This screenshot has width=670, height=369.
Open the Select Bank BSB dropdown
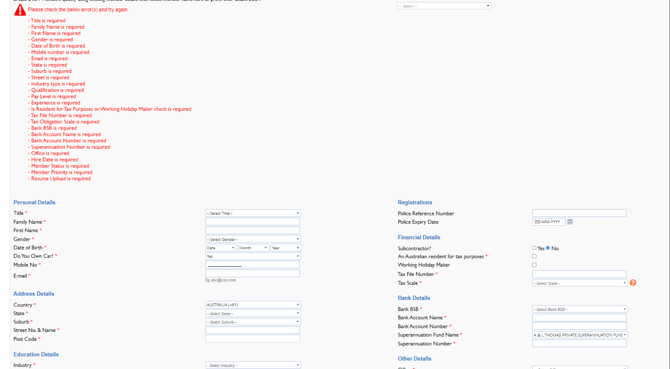click(x=580, y=309)
